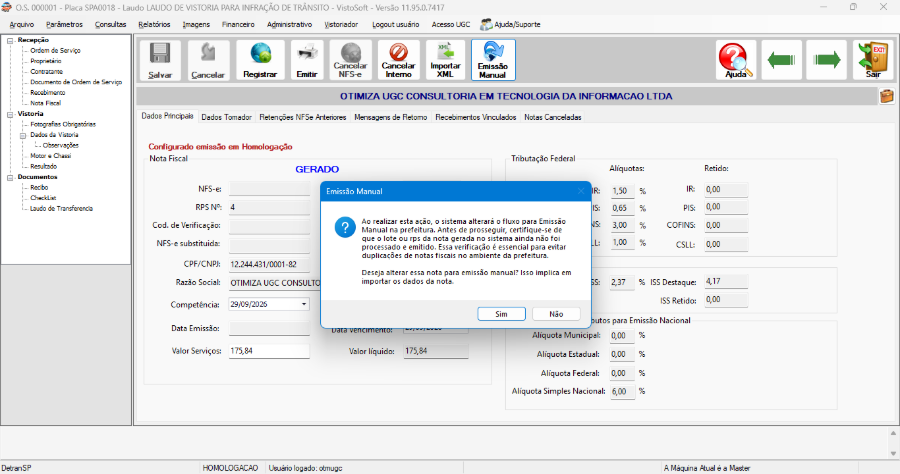This screenshot has width=900, height=474.
Task: Select Recebimento in the tree
Action: (x=48, y=92)
